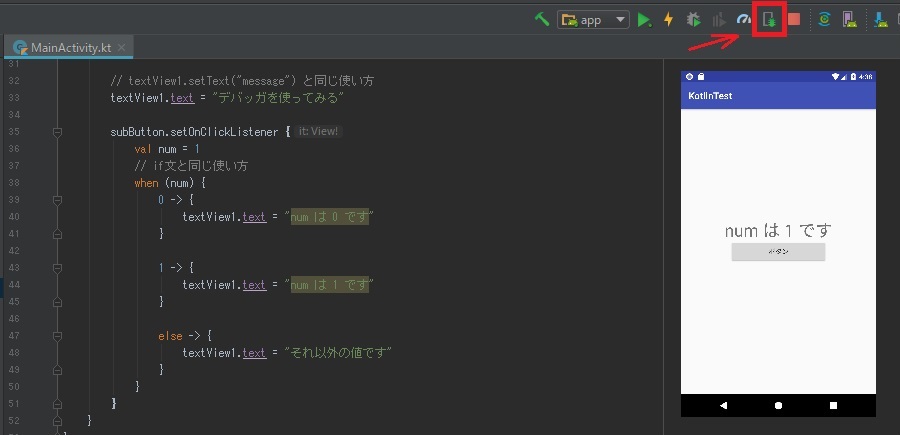Viewport: 900px width, 435px height.
Task: Click the highlighted string 'num は 0 です'
Action: [x=329, y=217]
